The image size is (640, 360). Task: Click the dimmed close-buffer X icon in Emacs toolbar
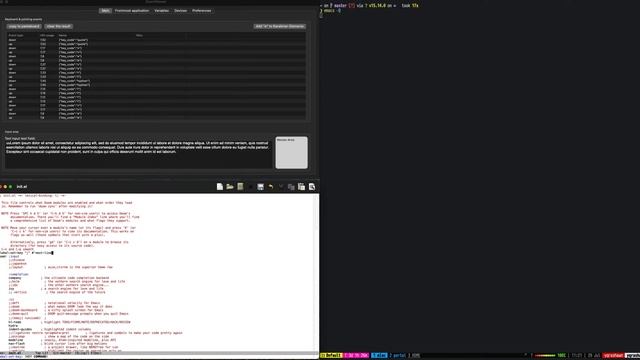pyautogui.click(x=250, y=187)
